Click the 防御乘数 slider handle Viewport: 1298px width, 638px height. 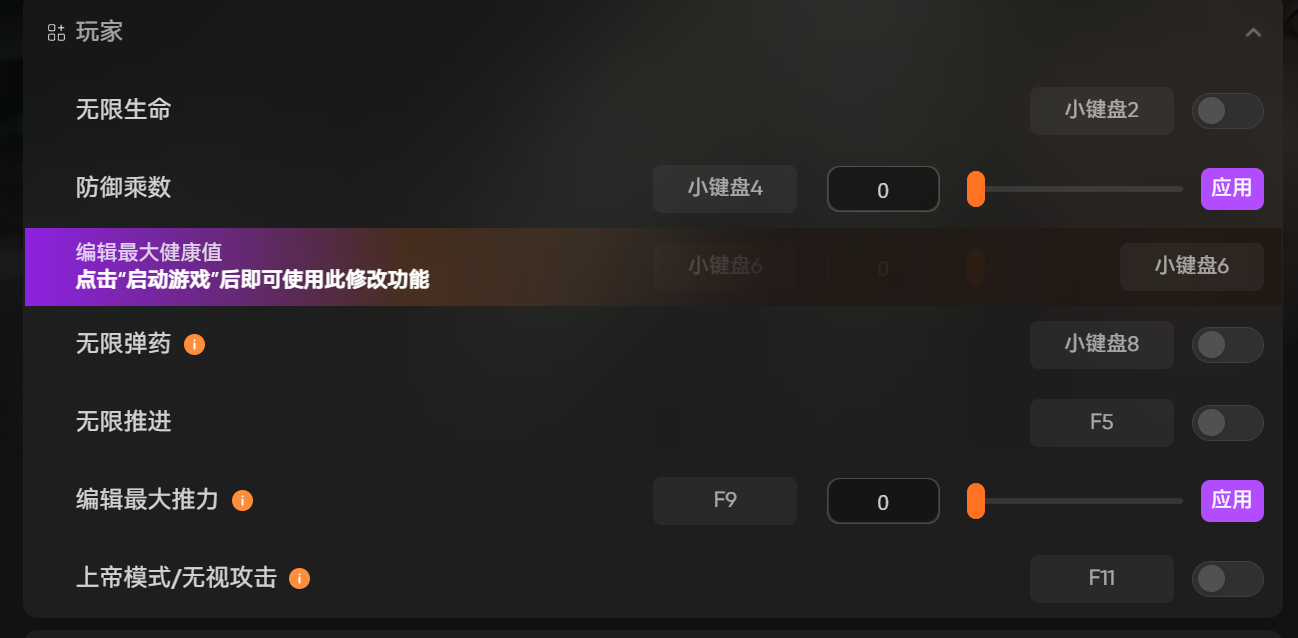click(x=976, y=189)
